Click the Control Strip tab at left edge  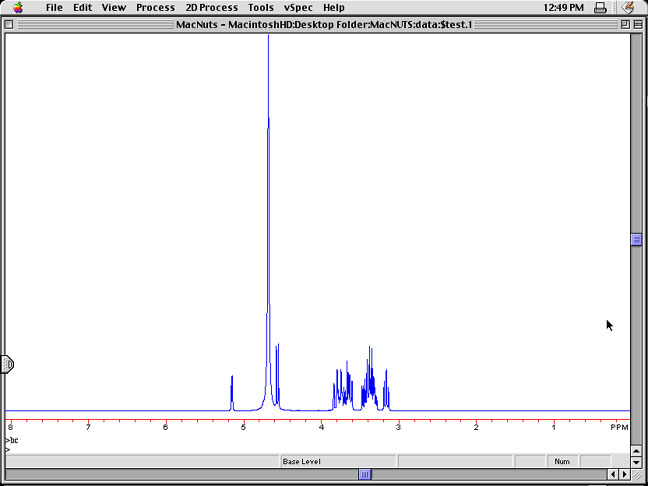pos(7,364)
